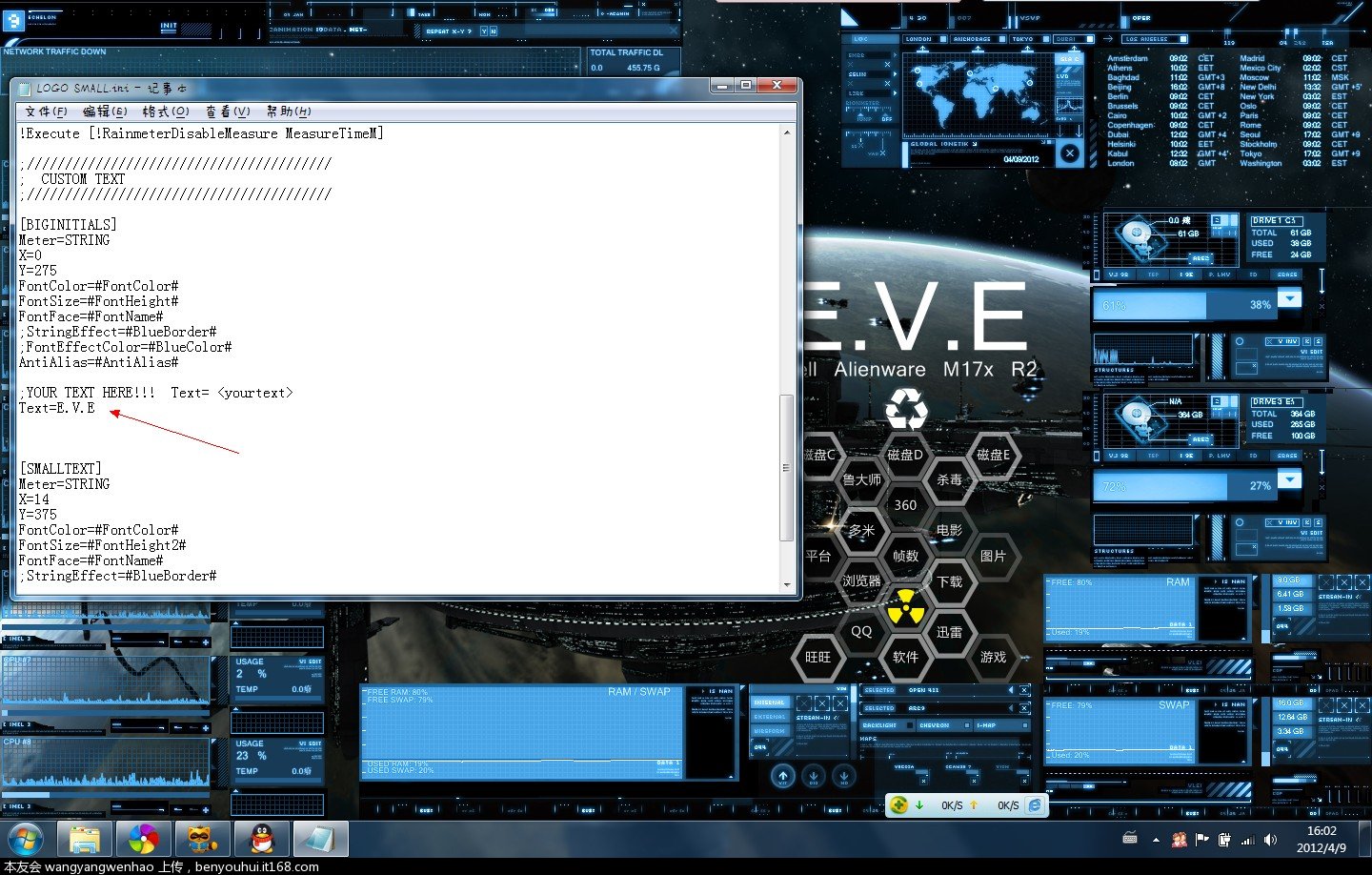This screenshot has height=875, width=1372.
Task: Click the [BIGINITIALS] section header line
Action: (x=68, y=225)
